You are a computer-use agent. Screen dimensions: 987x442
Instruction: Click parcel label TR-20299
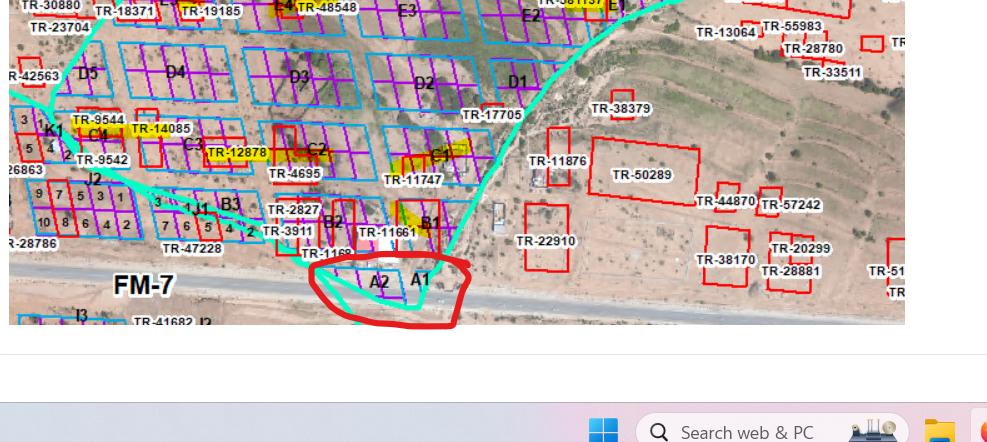coord(801,249)
